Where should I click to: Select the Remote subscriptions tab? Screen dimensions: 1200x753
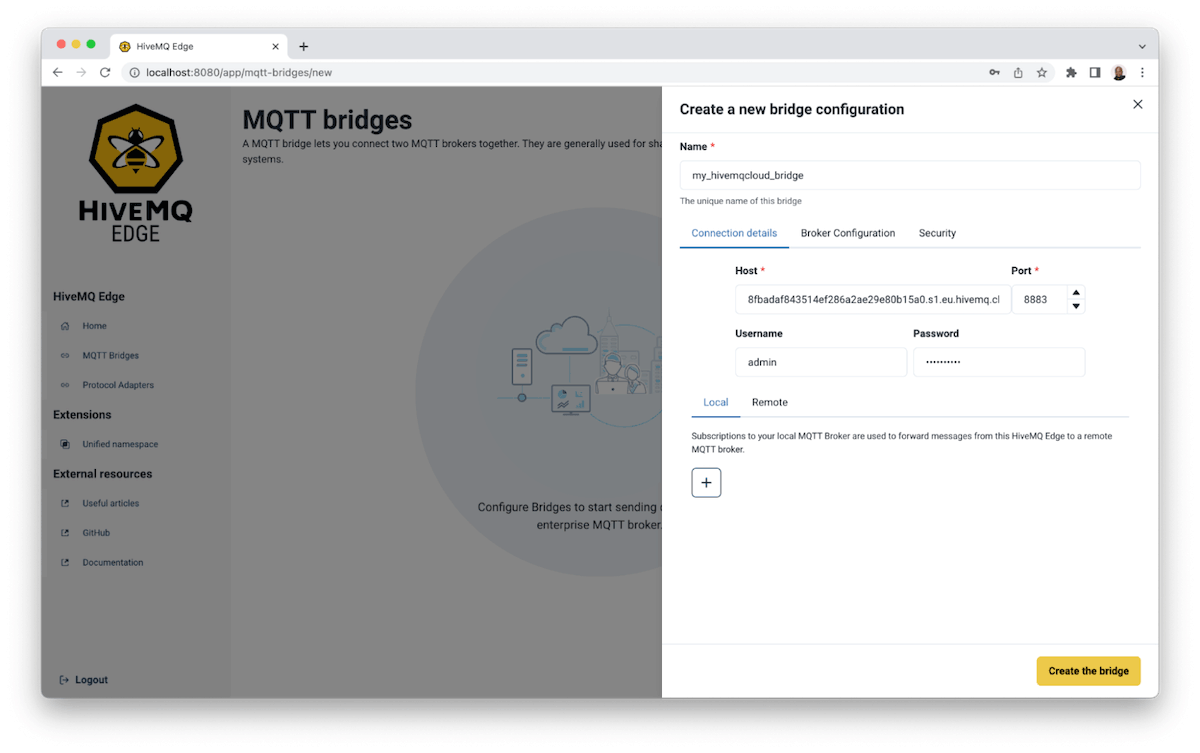pyautogui.click(x=770, y=402)
